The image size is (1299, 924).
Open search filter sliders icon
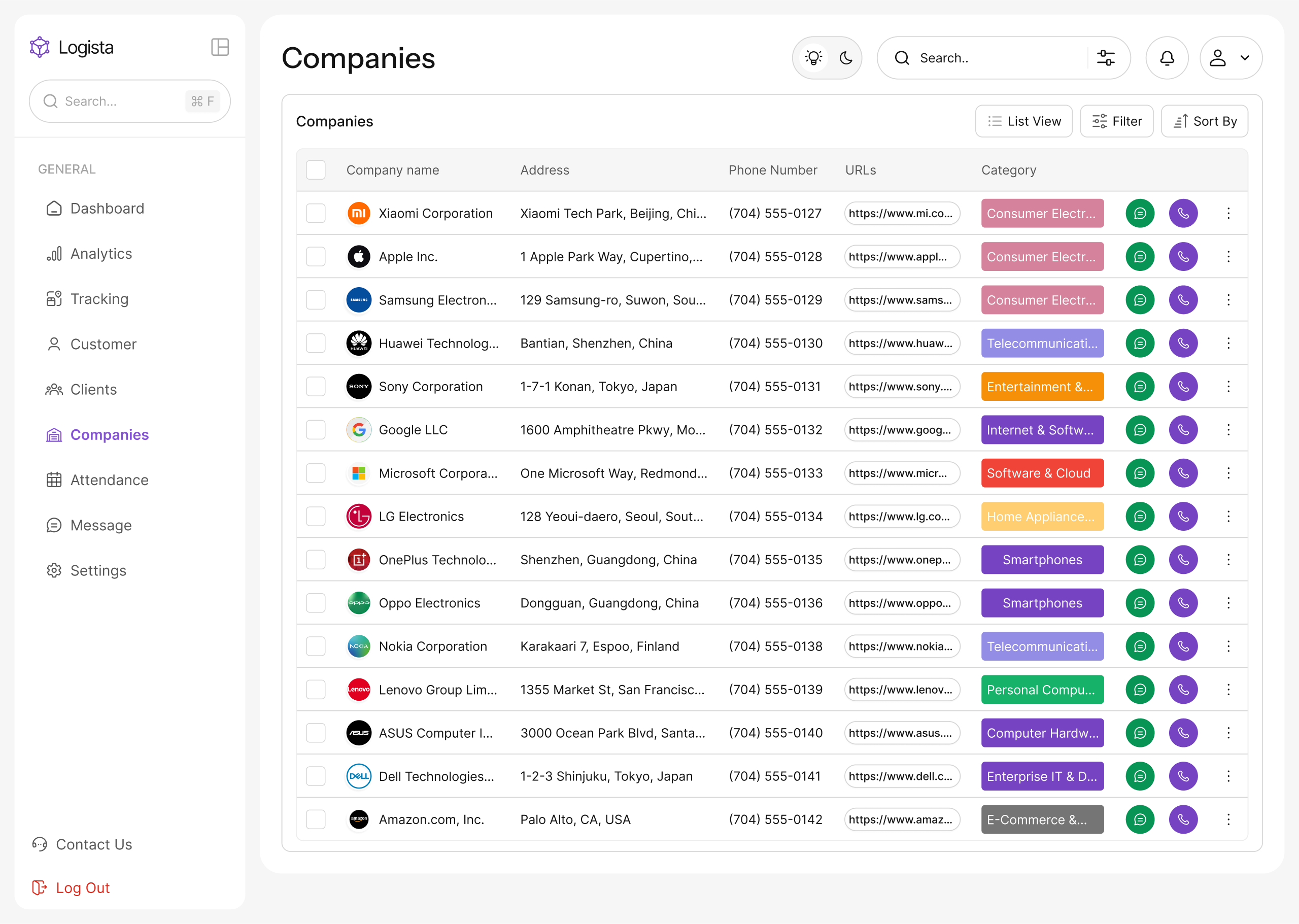1106,58
